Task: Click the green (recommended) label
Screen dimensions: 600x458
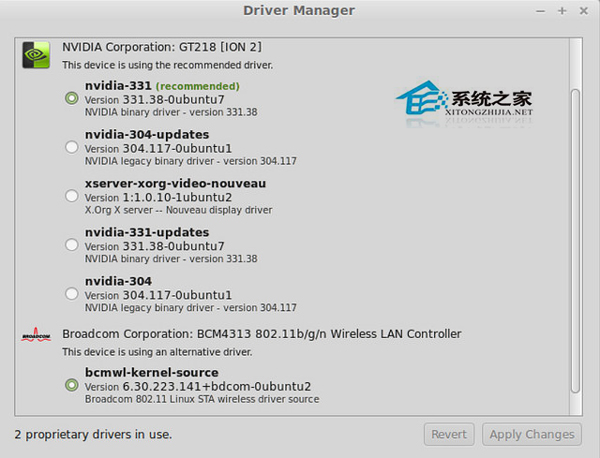Action: 197,86
